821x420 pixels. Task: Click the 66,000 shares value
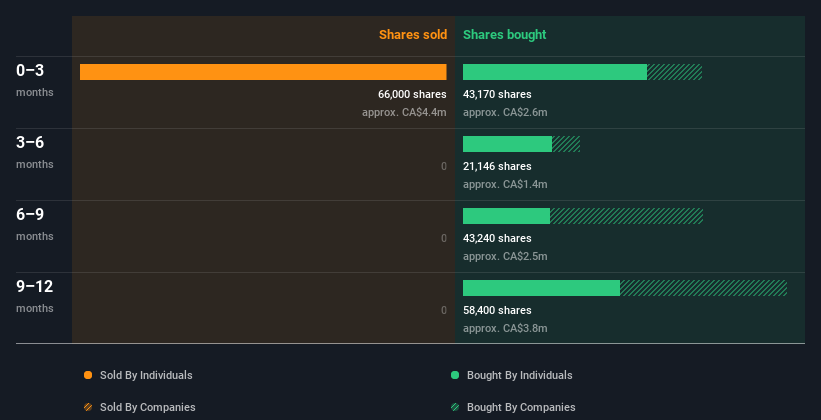(x=413, y=94)
